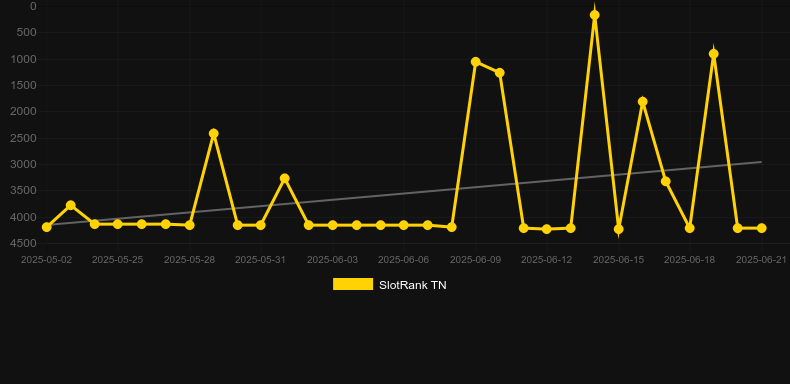Viewport: 790px width, 384px height.
Task: Select the last data point above 2025-06-21
Action: click(761, 228)
